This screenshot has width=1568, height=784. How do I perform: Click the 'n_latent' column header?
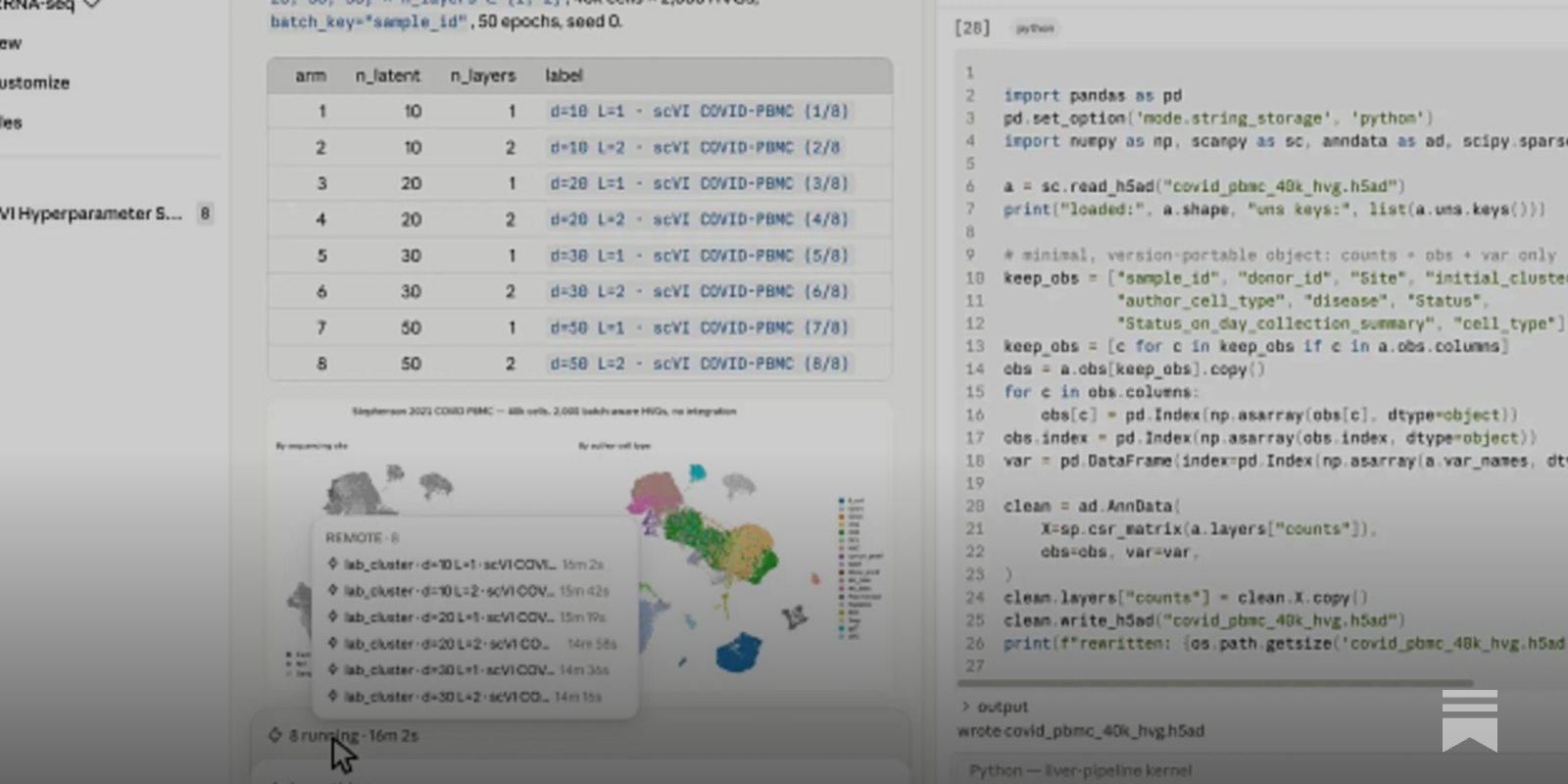tap(387, 75)
